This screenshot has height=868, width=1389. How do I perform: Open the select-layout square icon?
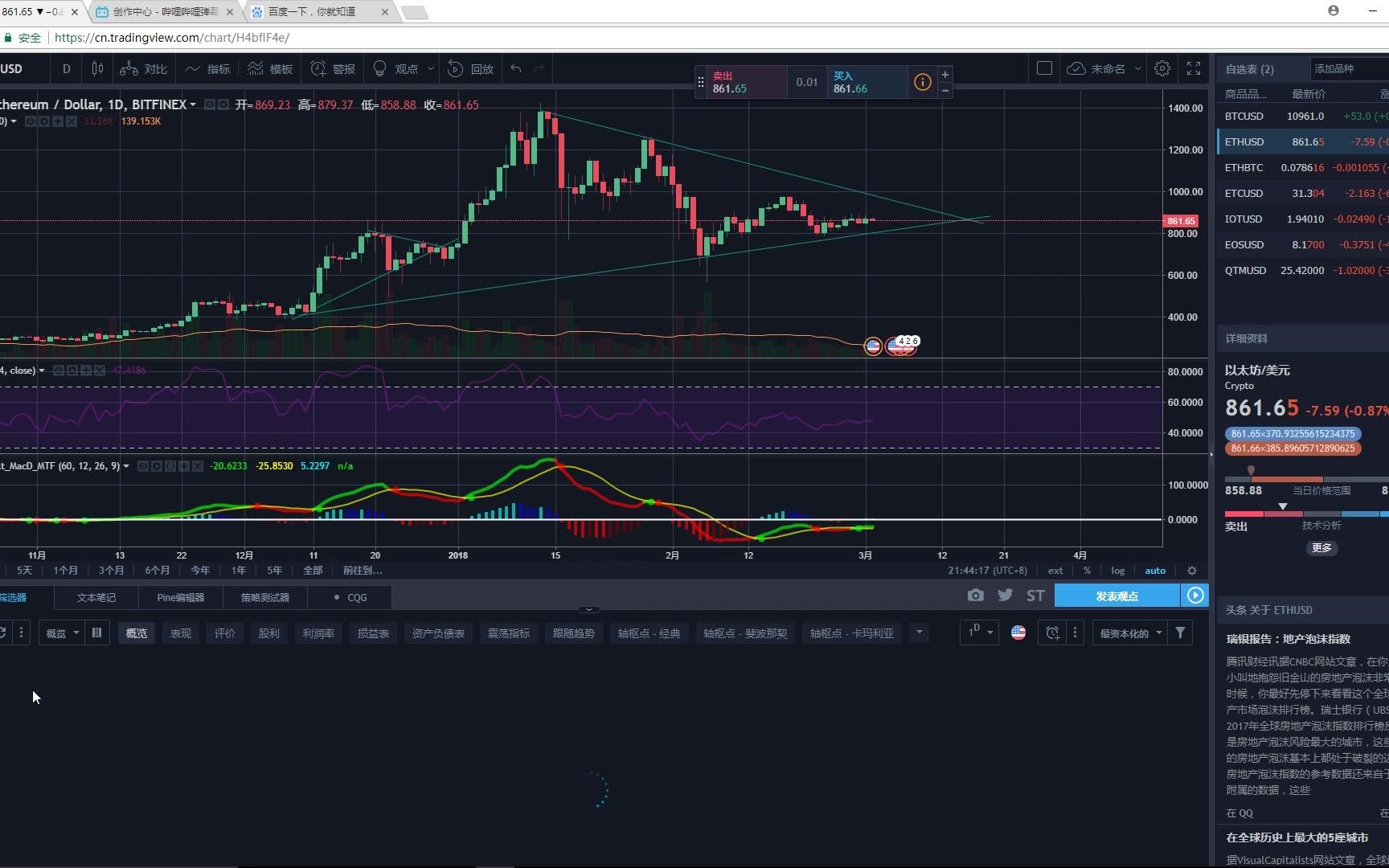1044,68
